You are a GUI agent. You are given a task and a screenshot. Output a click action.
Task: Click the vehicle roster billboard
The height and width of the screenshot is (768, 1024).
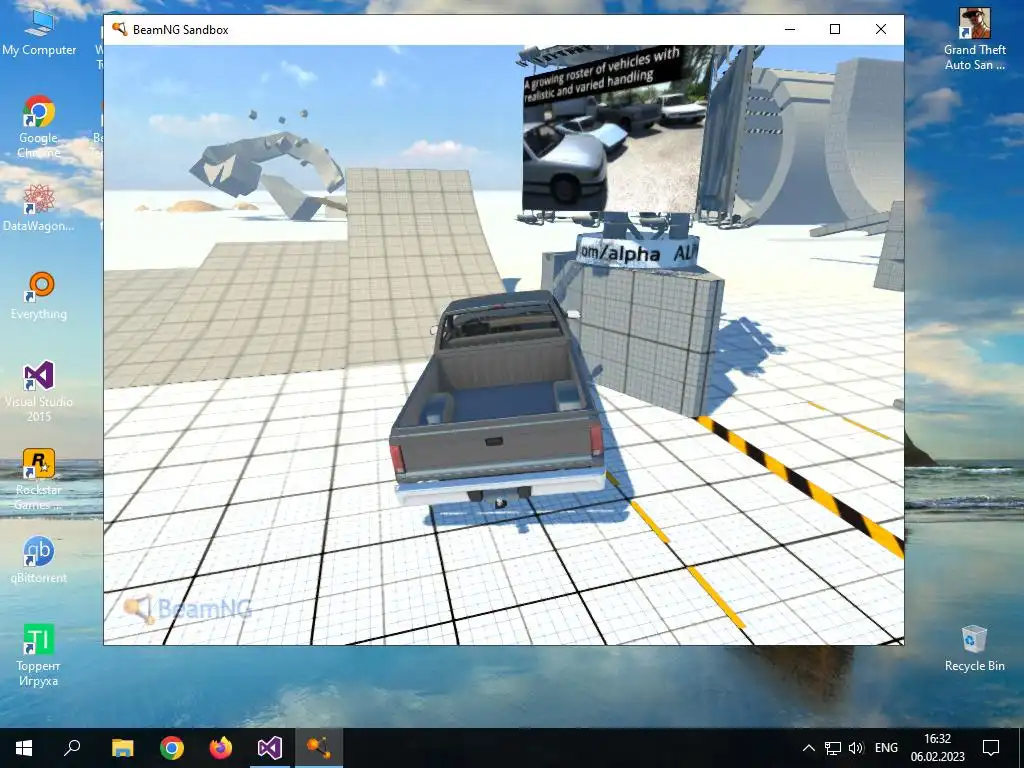(x=614, y=131)
